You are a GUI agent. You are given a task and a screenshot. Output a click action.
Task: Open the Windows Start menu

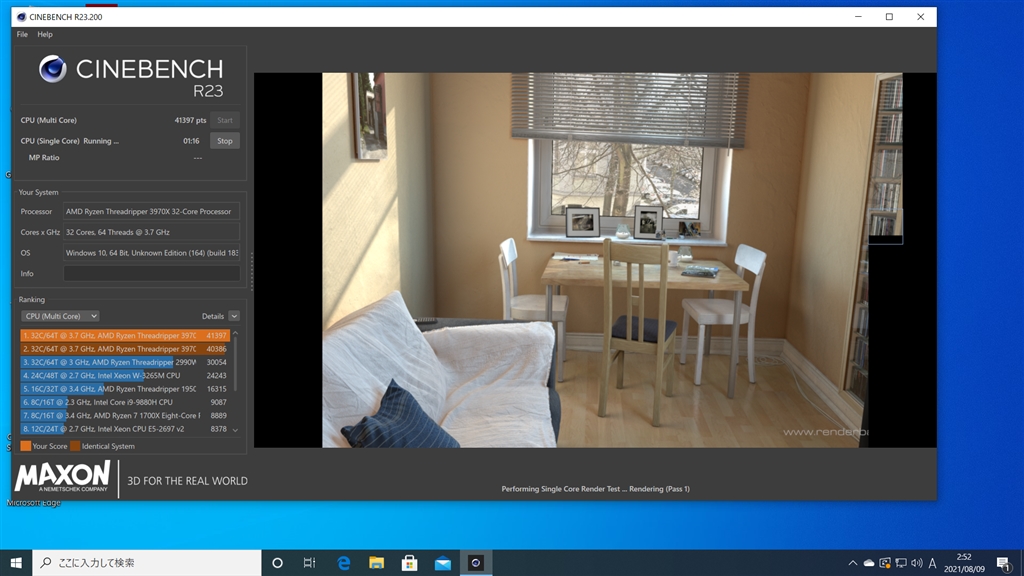[16, 562]
